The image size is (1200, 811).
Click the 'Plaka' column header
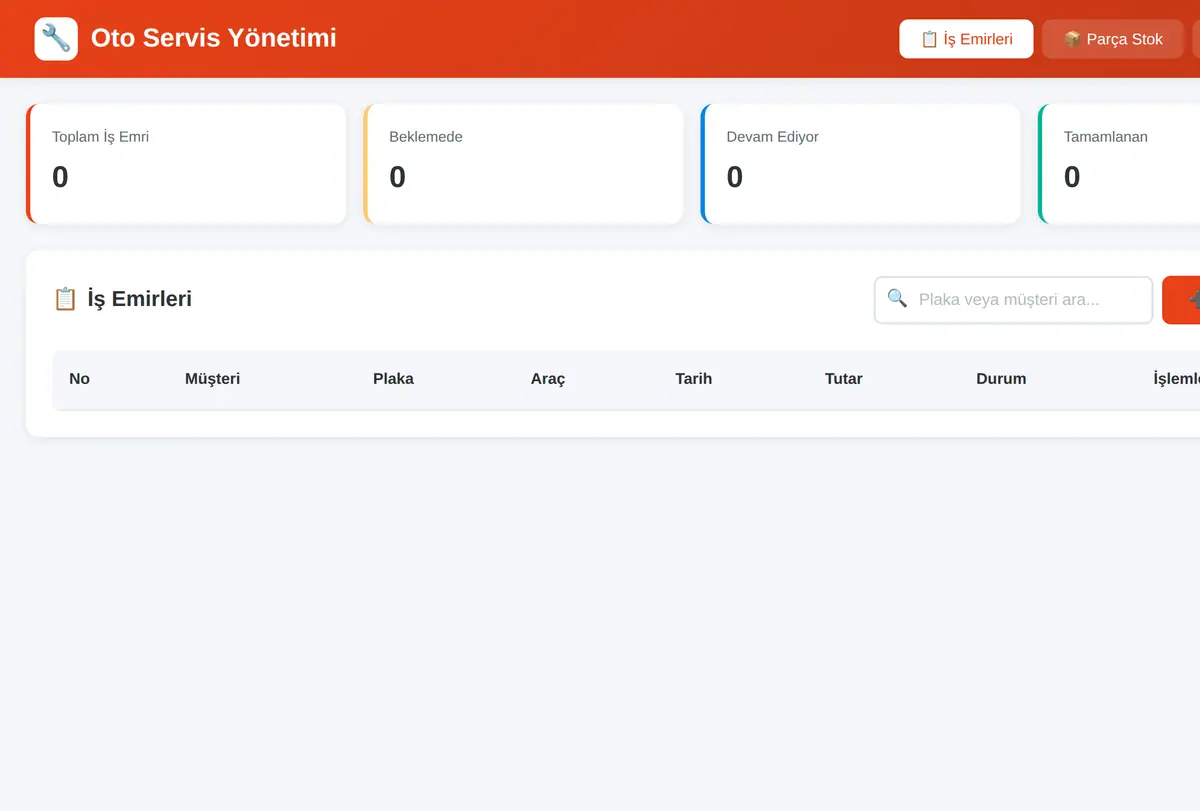[x=393, y=379]
